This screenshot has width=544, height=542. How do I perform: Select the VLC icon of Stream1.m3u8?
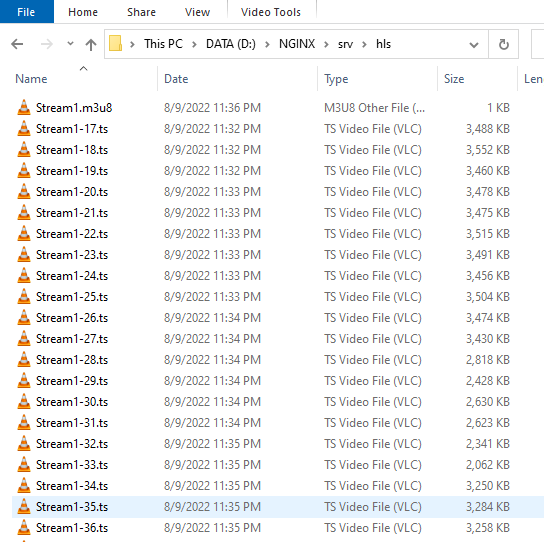24,108
